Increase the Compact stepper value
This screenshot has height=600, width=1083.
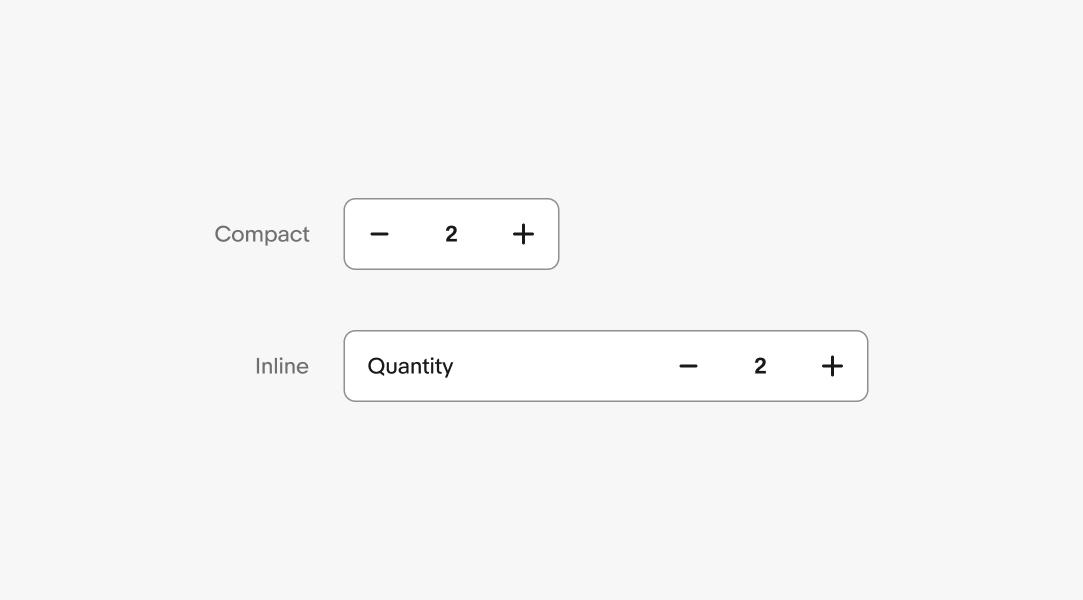[523, 234]
